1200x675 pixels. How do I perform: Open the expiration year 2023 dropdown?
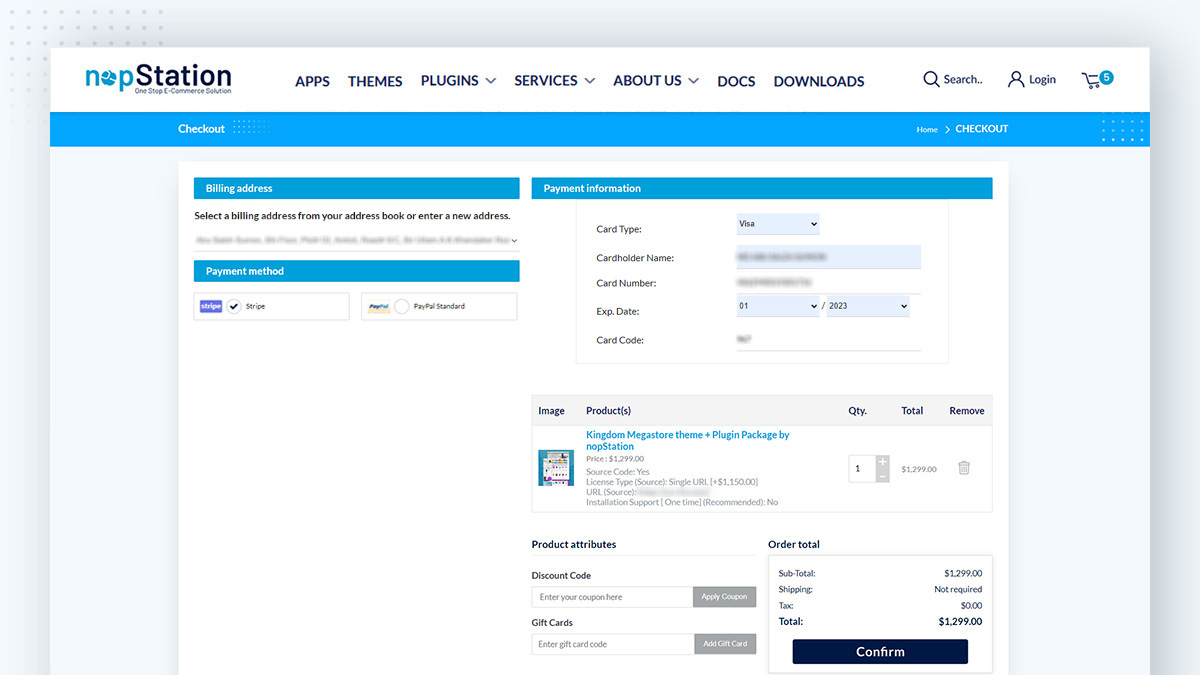[x=868, y=306]
